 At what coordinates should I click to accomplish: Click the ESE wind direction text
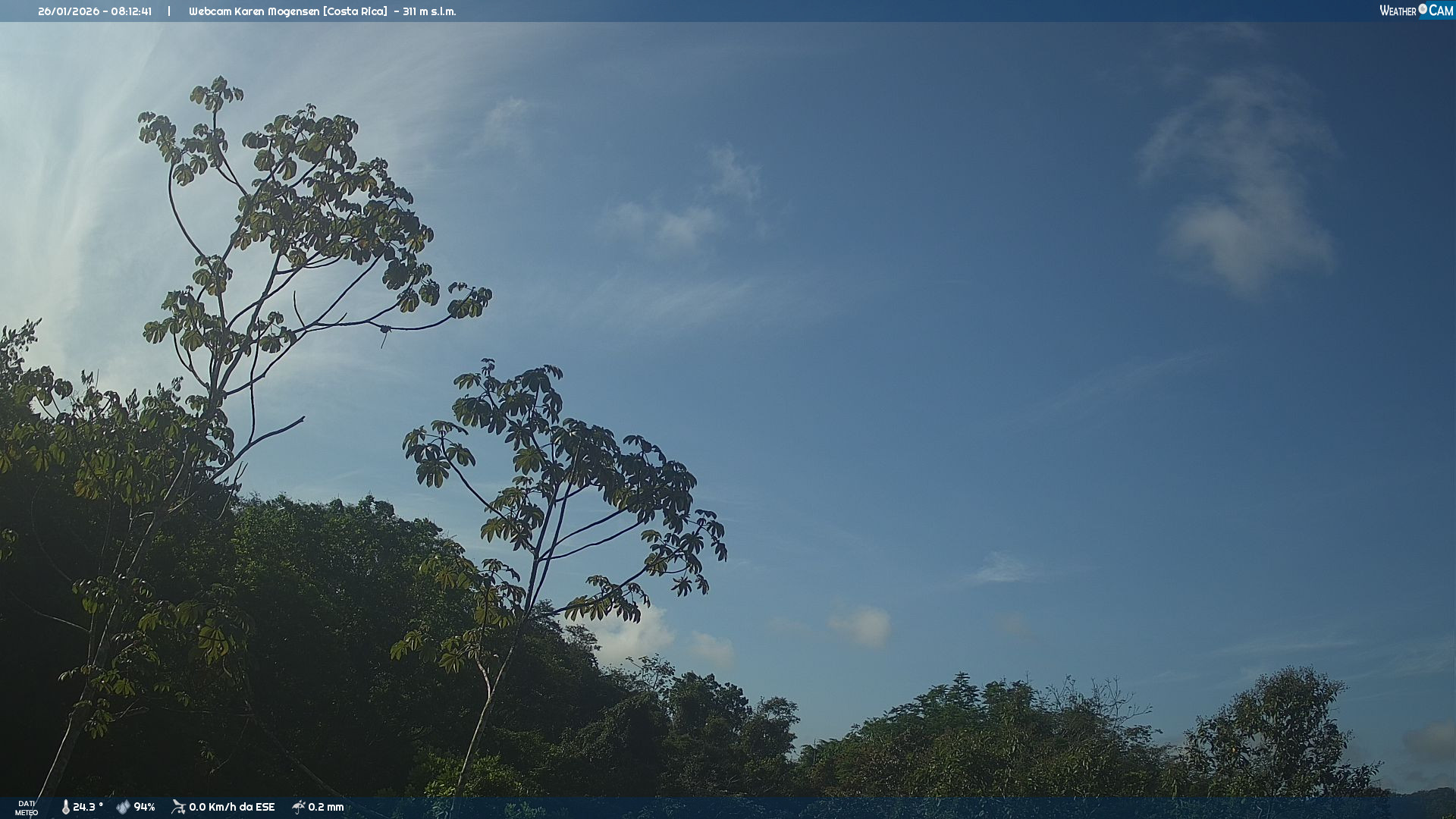[x=265, y=807]
